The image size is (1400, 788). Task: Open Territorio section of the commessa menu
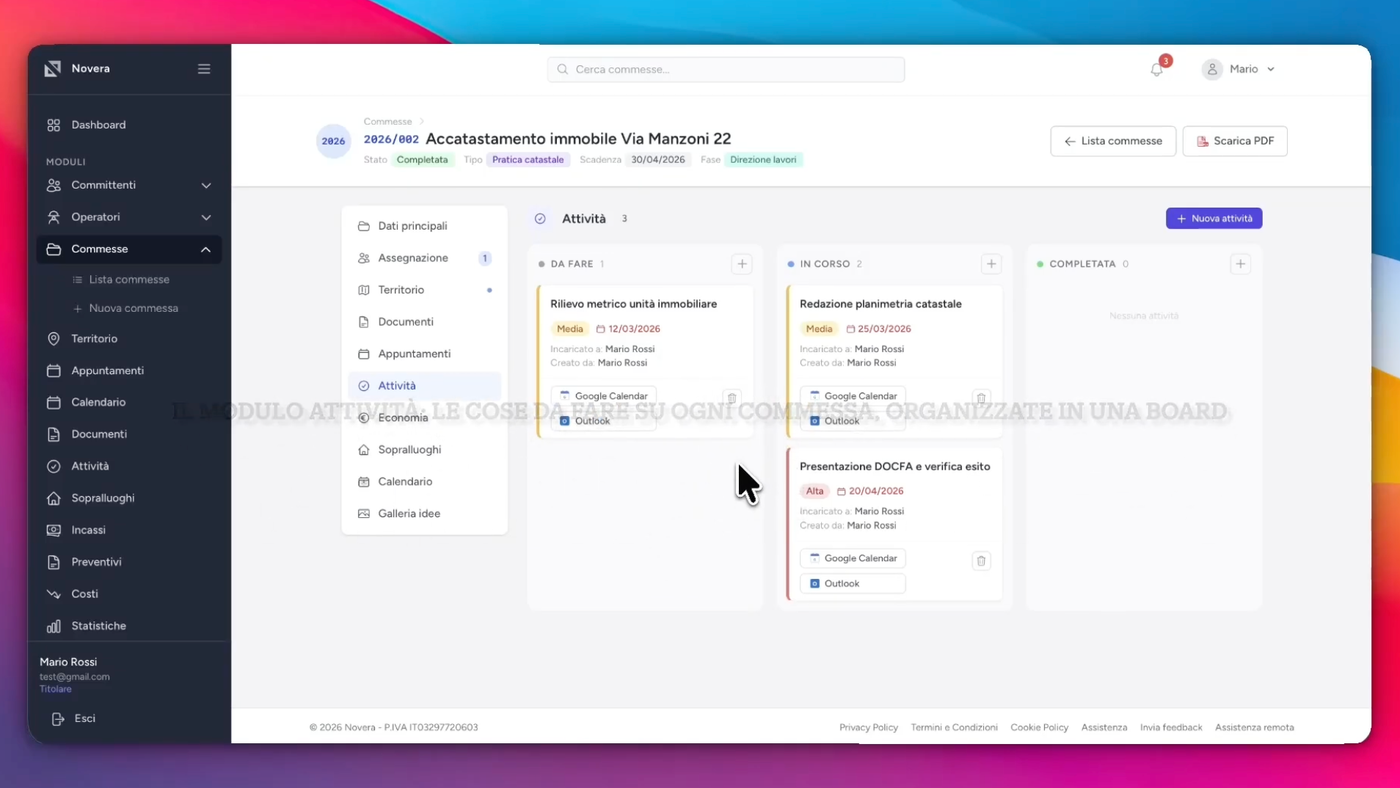click(x=424, y=290)
